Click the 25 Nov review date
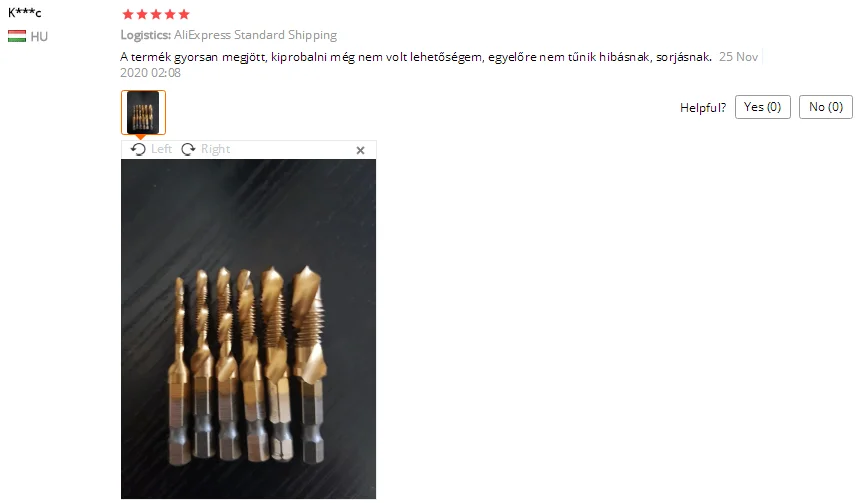This screenshot has height=503, width=856. [x=738, y=57]
